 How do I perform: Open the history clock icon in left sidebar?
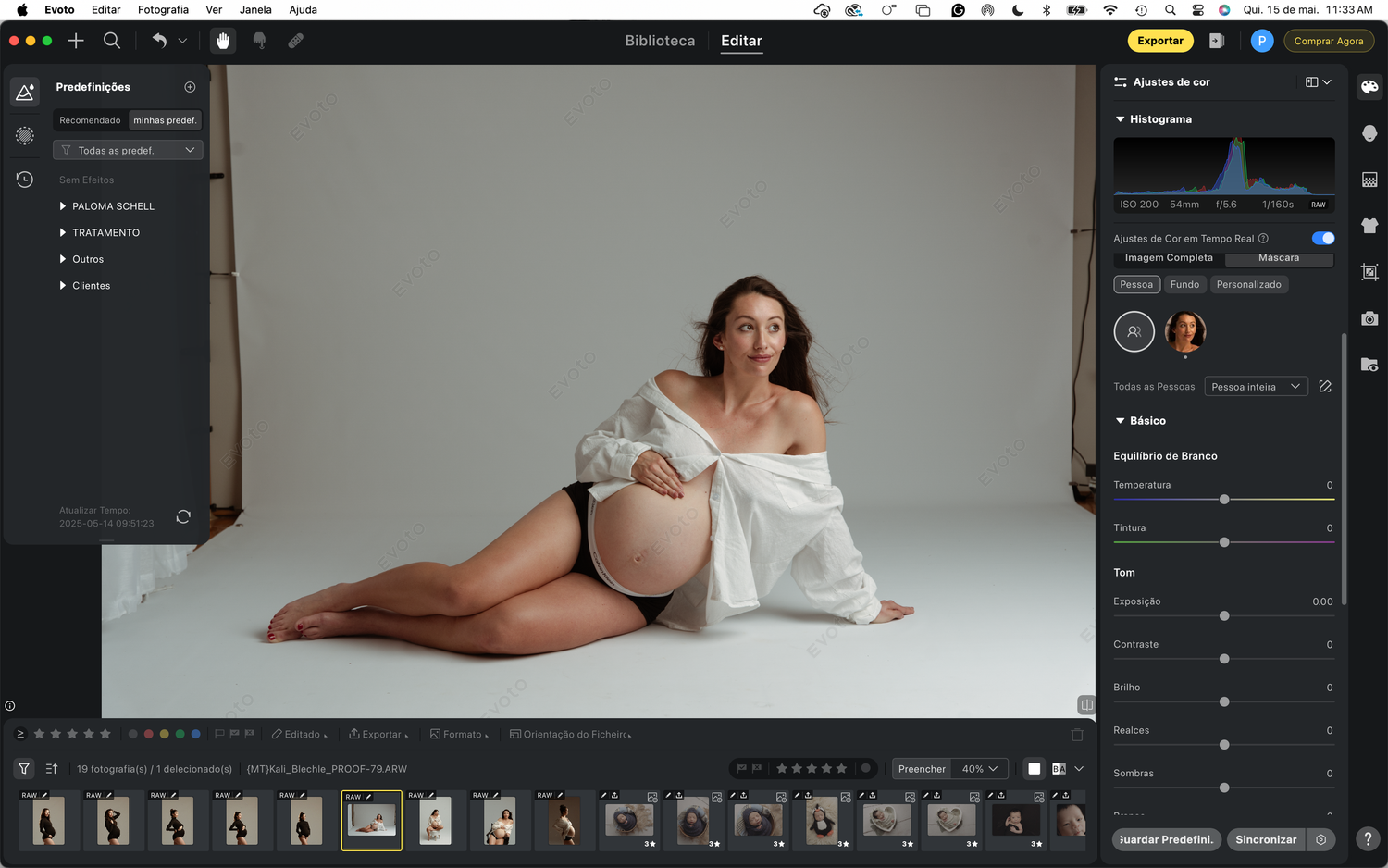click(x=25, y=180)
